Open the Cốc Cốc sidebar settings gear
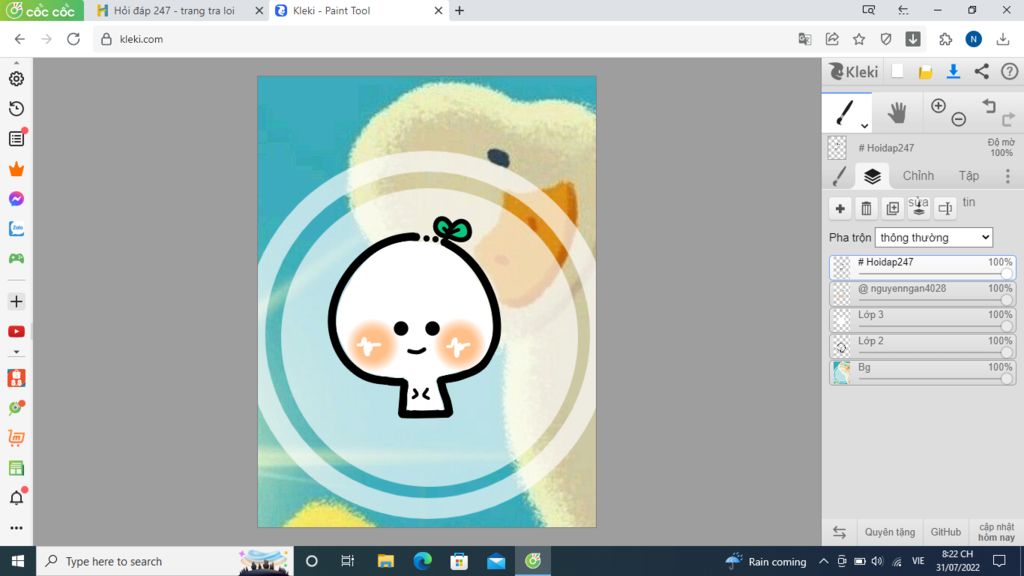 16,78
